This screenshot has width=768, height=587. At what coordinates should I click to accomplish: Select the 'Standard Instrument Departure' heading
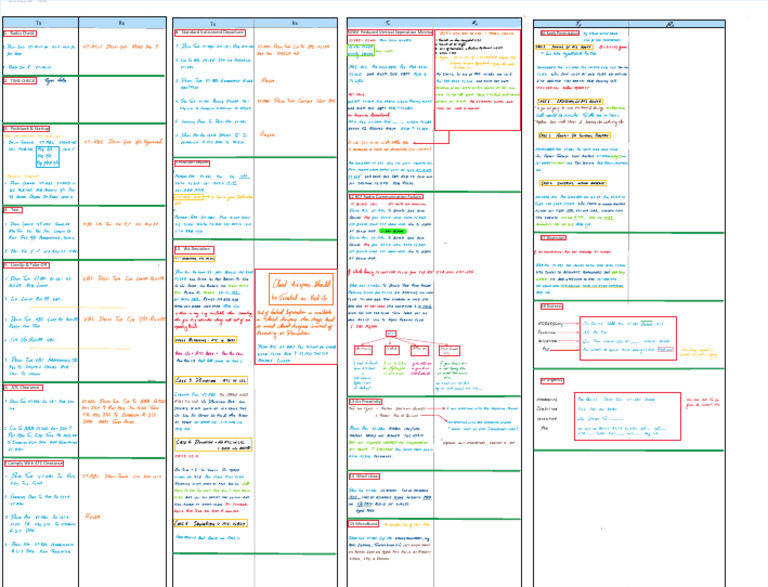pyautogui.click(x=210, y=32)
